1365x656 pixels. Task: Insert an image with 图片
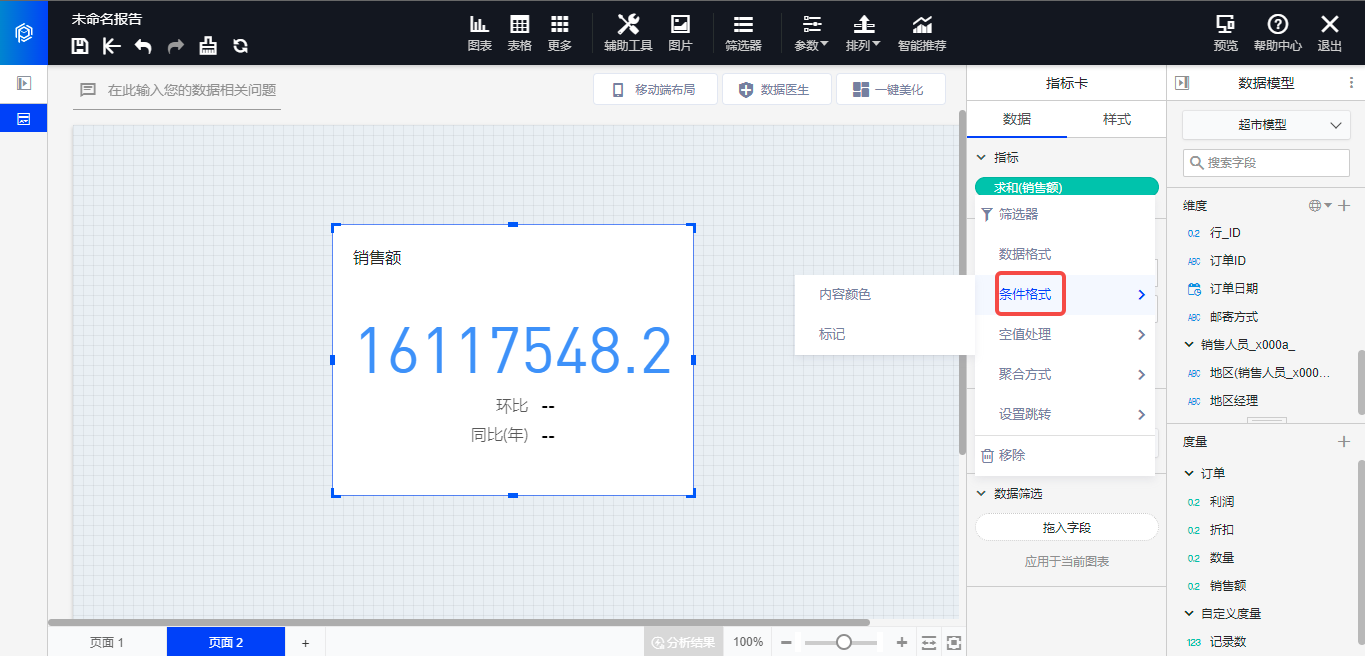(680, 33)
